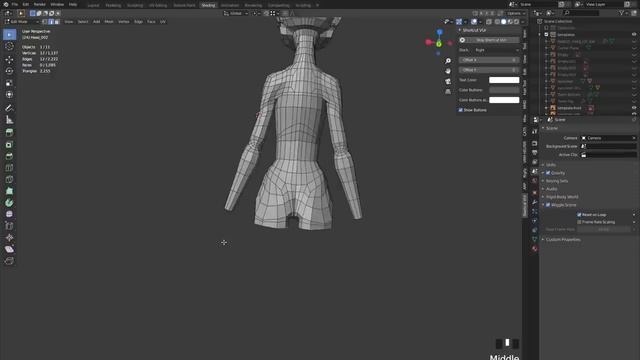Switch to vertex select mode
Screen dimensions: 640x360
(x=45, y=22)
